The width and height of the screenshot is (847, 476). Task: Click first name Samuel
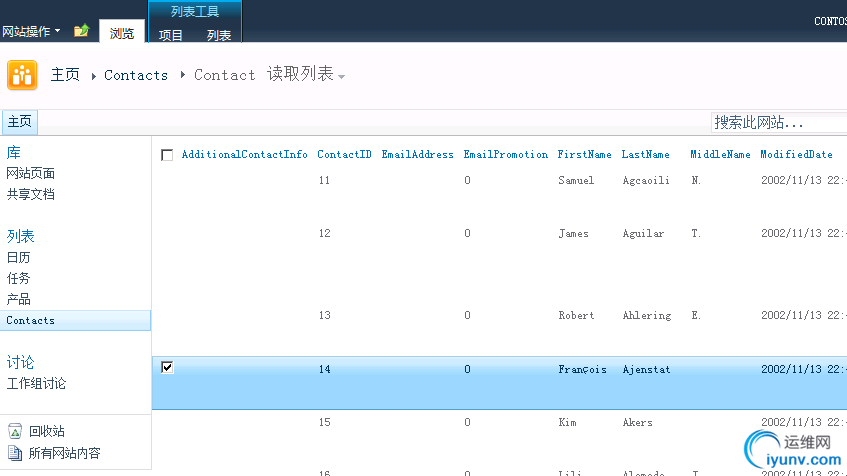tap(576, 180)
